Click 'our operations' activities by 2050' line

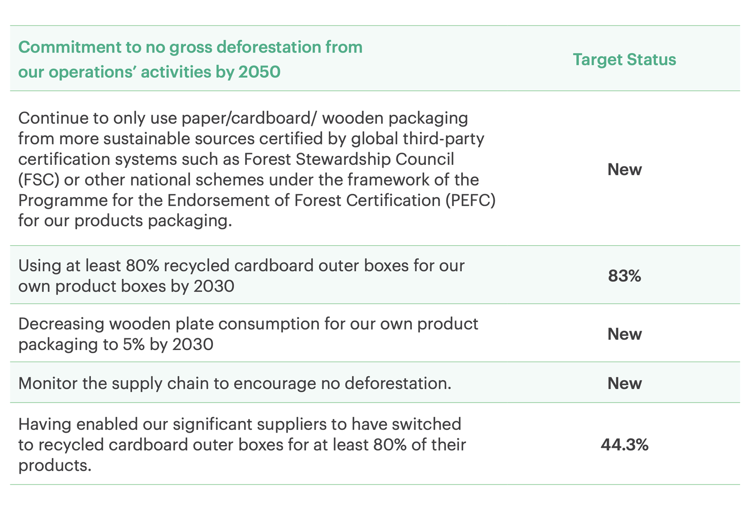pos(149,72)
